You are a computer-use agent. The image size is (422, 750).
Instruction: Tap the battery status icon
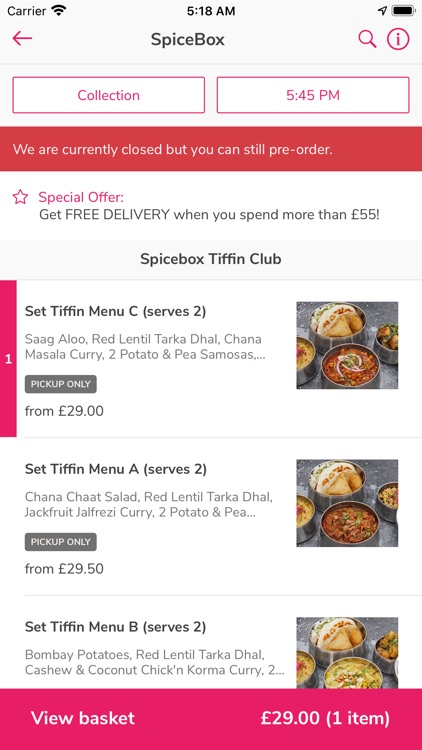(x=403, y=11)
